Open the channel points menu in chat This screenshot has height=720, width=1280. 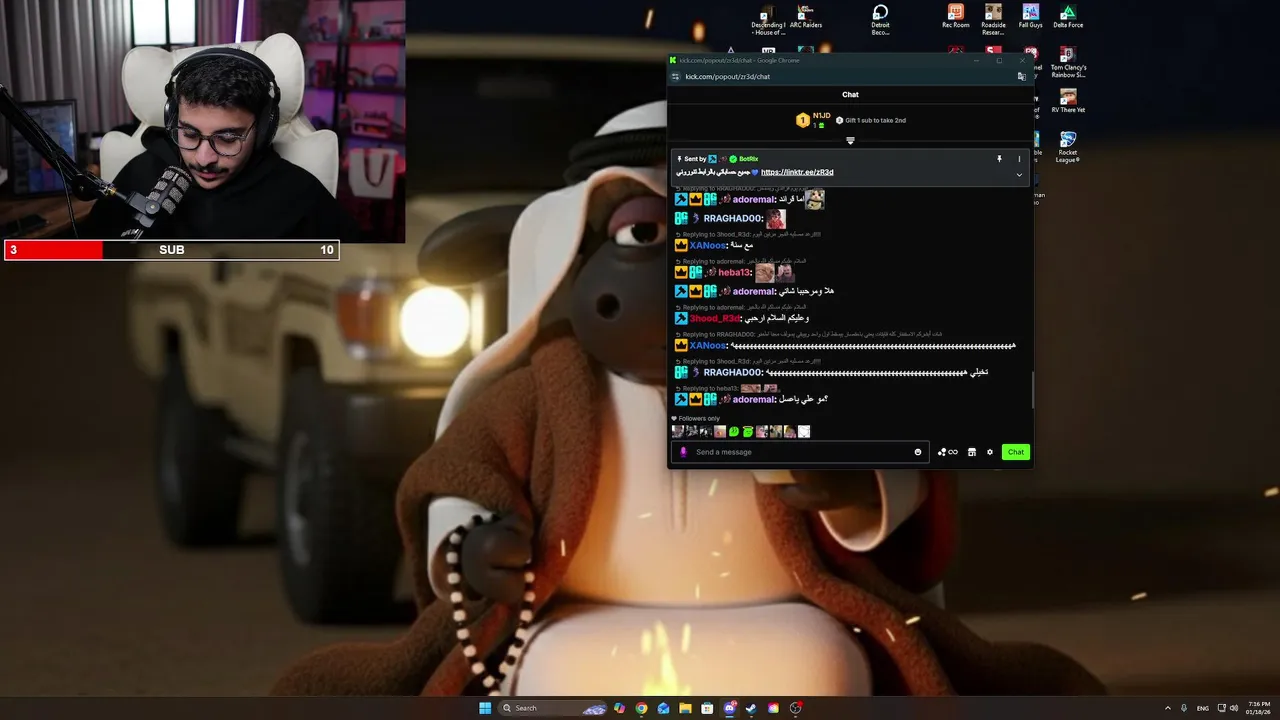tap(947, 452)
